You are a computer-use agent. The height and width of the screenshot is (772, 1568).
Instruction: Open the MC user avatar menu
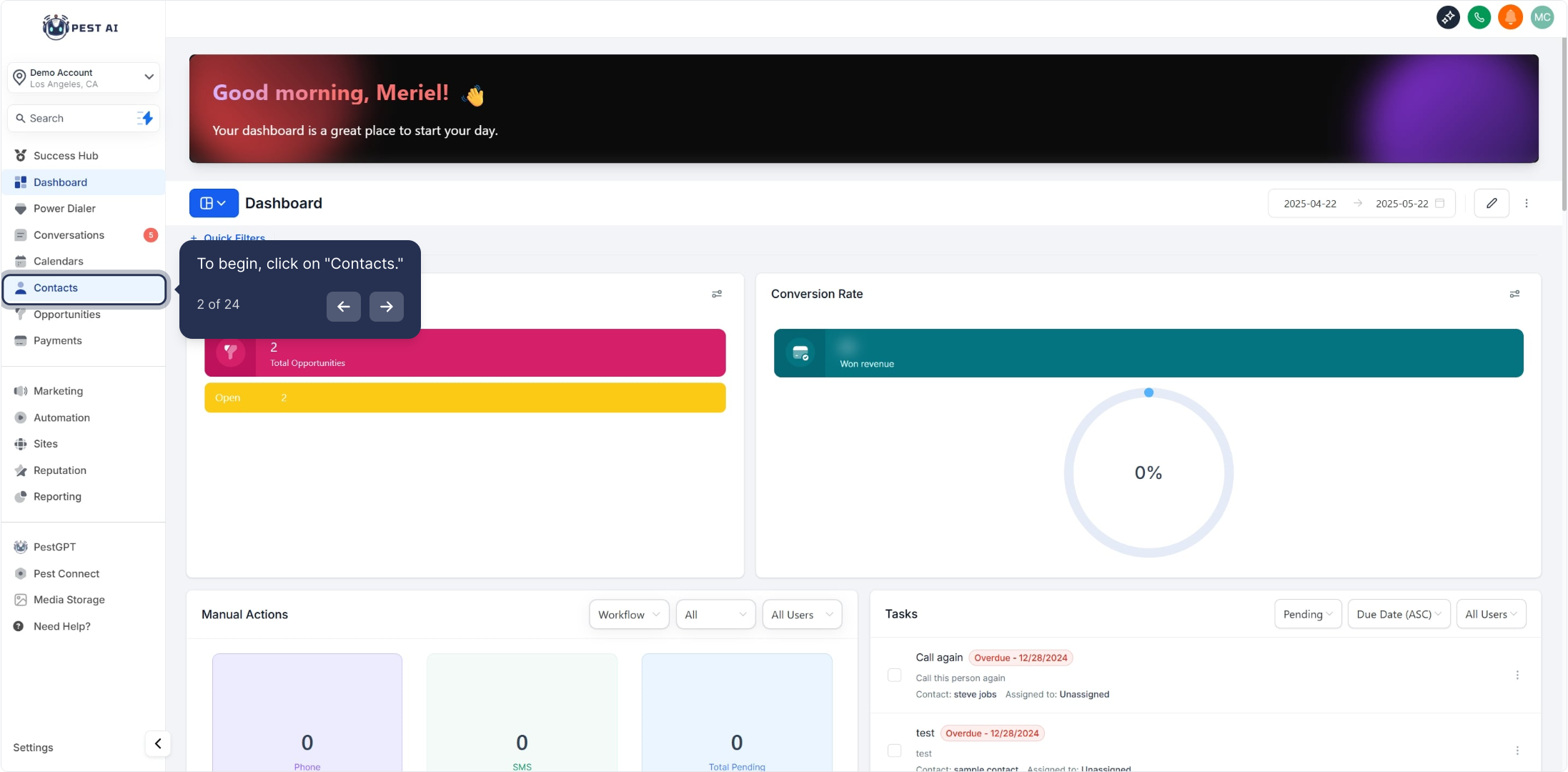(1542, 17)
